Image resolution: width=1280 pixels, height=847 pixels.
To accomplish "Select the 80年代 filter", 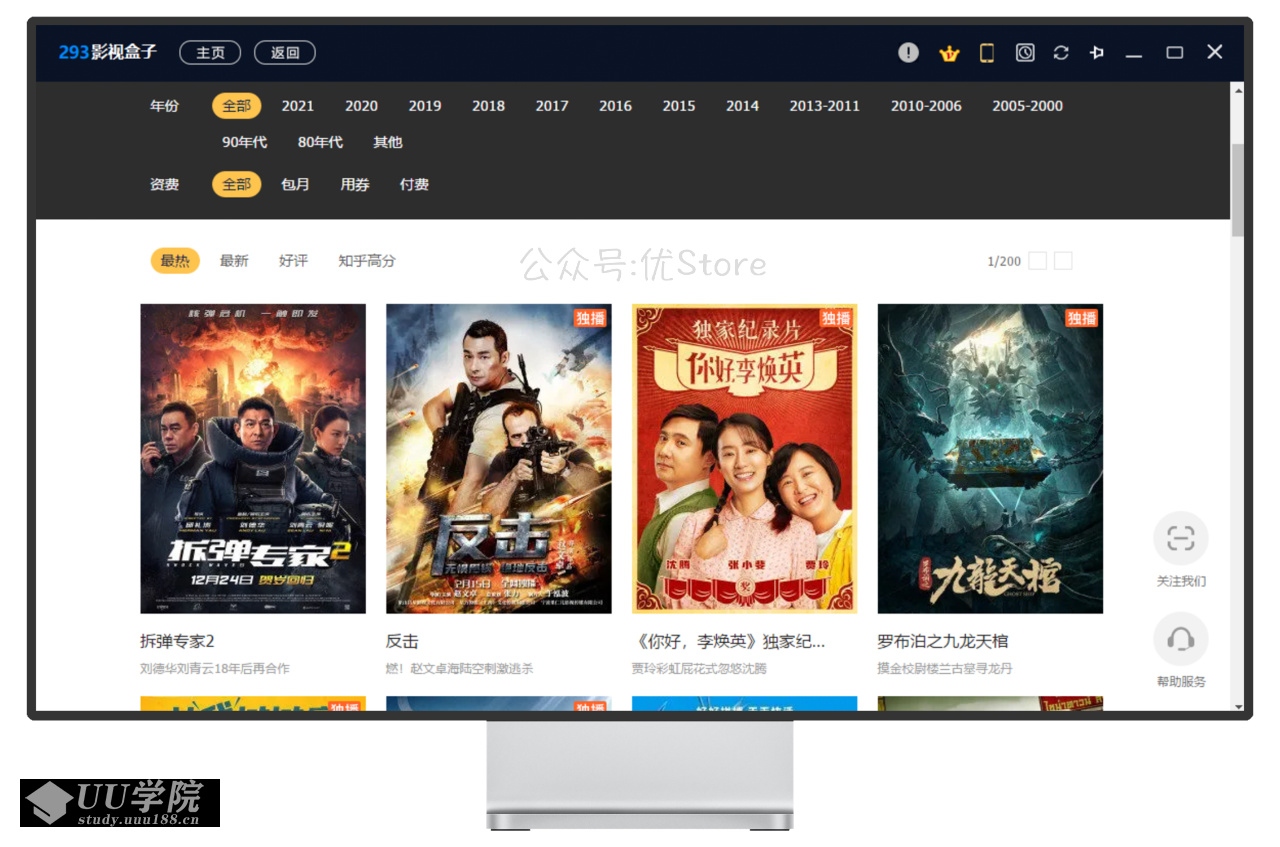I will (x=320, y=142).
